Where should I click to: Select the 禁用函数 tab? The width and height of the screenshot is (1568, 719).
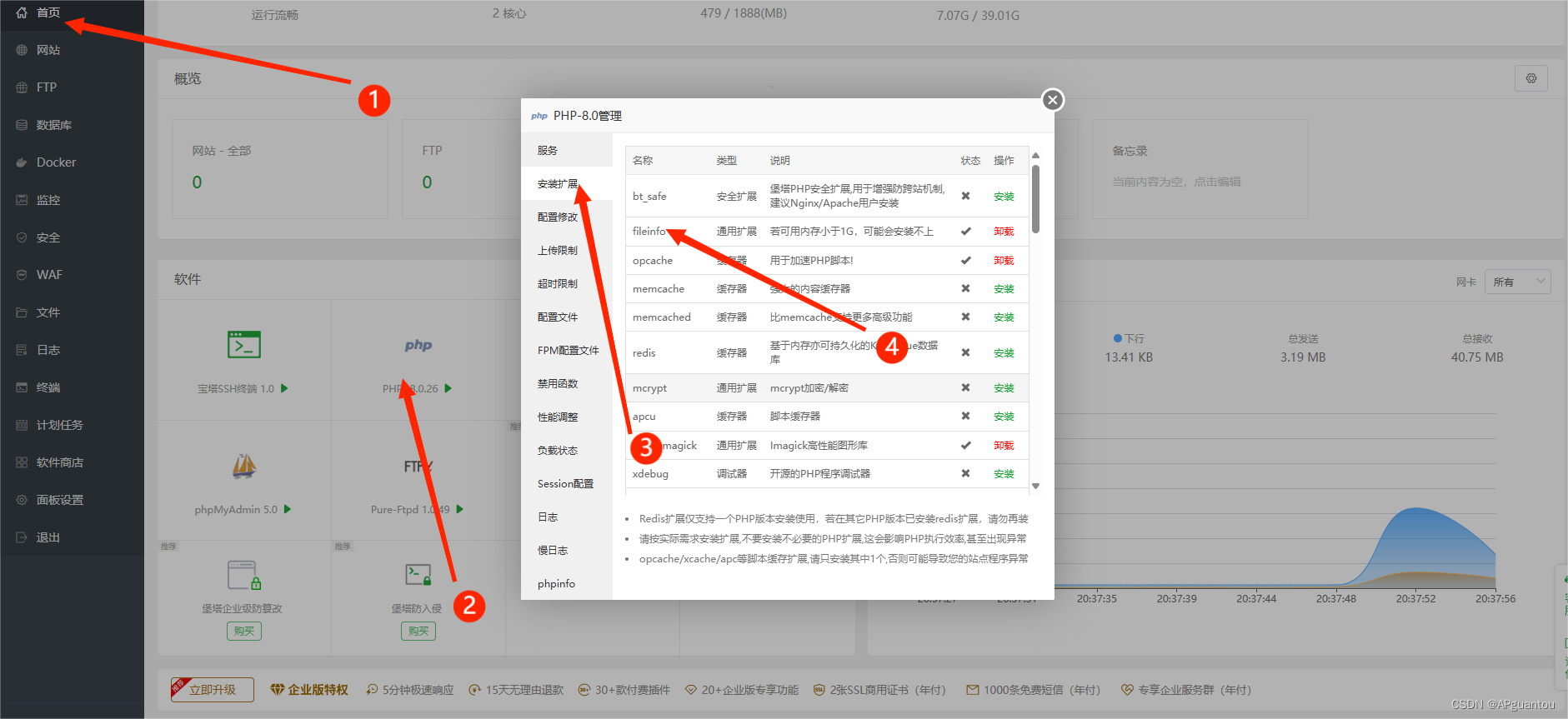[x=567, y=384]
